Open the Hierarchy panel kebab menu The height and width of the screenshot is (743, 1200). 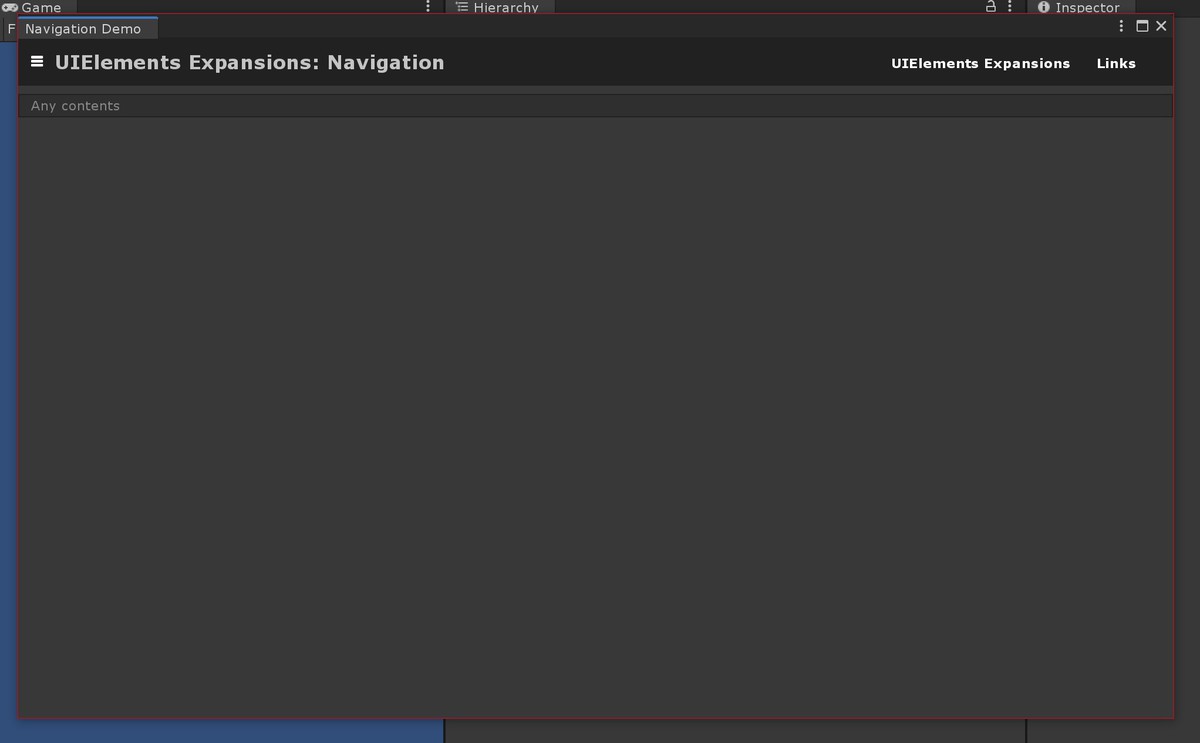click(1010, 7)
